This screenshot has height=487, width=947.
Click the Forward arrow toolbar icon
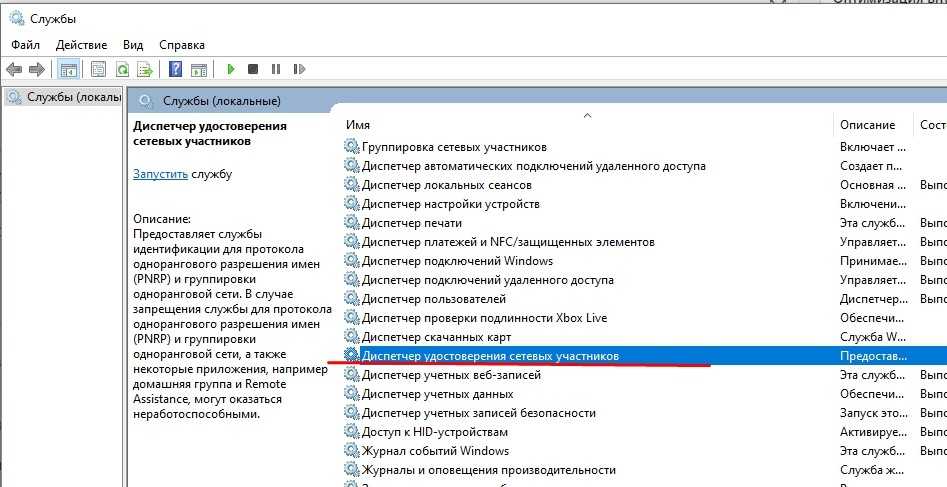pos(36,69)
